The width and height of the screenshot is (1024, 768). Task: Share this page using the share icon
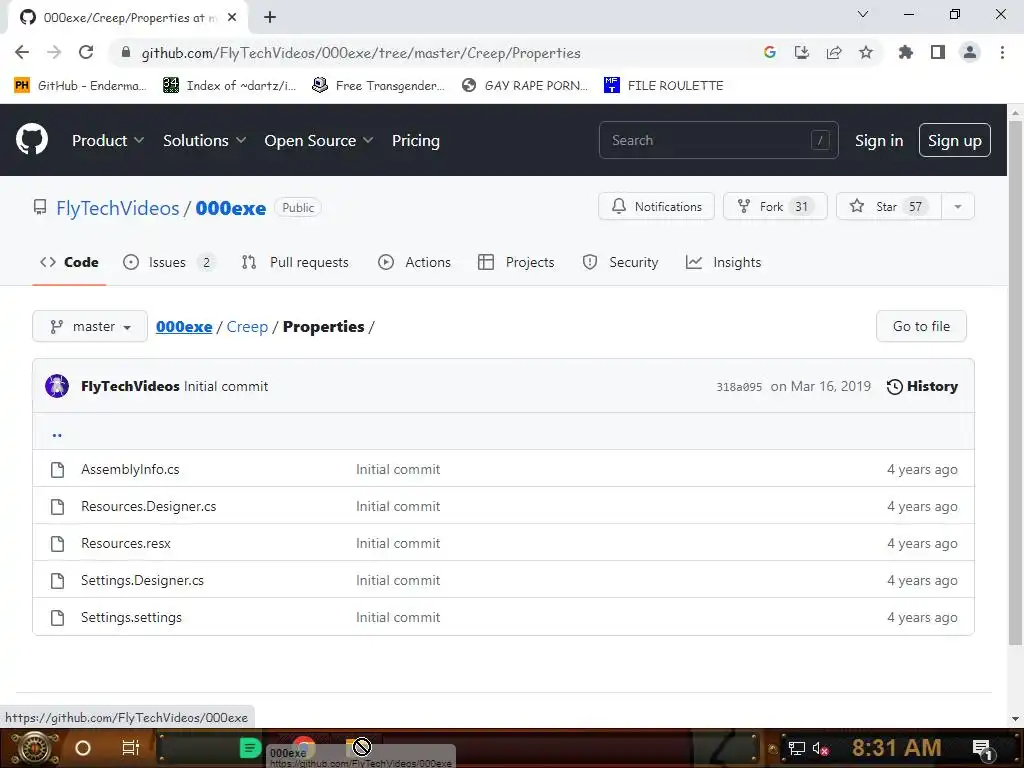coord(834,52)
